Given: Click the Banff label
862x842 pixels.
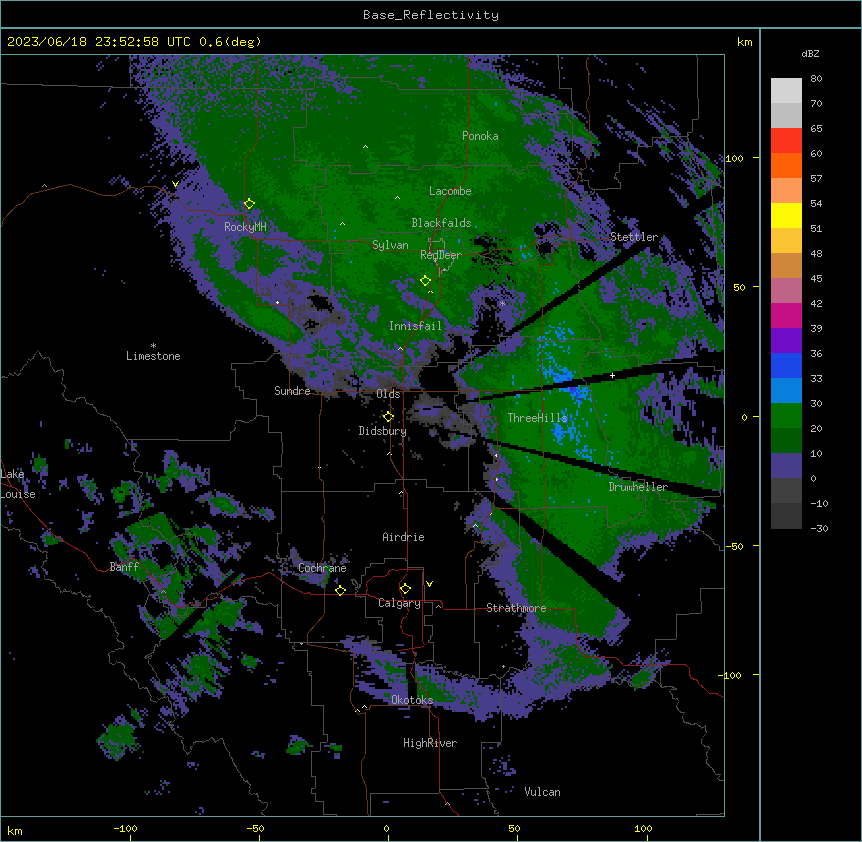Looking at the screenshot, I should [124, 567].
